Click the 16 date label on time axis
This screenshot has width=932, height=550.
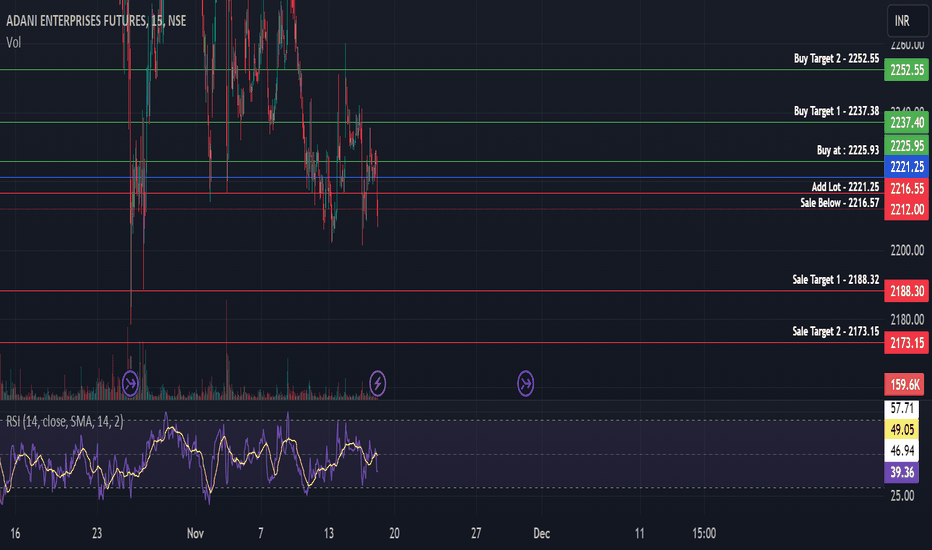click(x=15, y=533)
